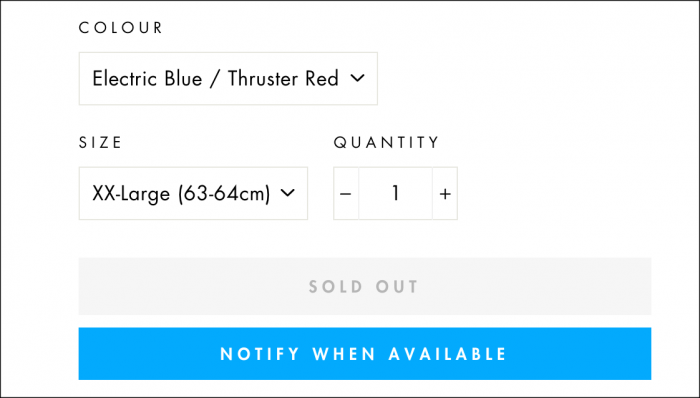Subscribe to restock alerts via blue button
This screenshot has width=700, height=398.
[x=365, y=354]
